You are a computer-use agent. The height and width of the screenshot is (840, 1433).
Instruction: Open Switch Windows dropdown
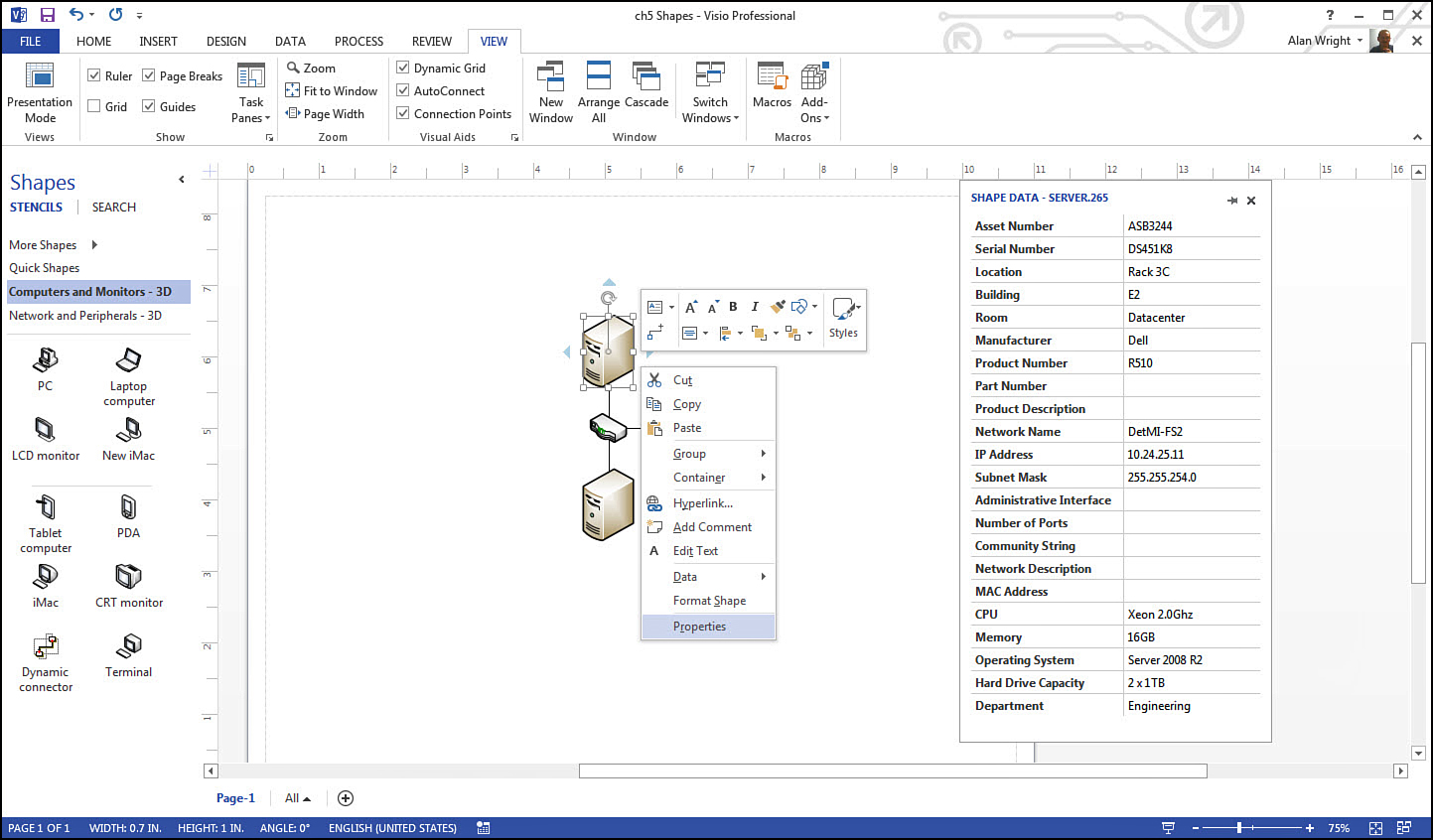710,92
